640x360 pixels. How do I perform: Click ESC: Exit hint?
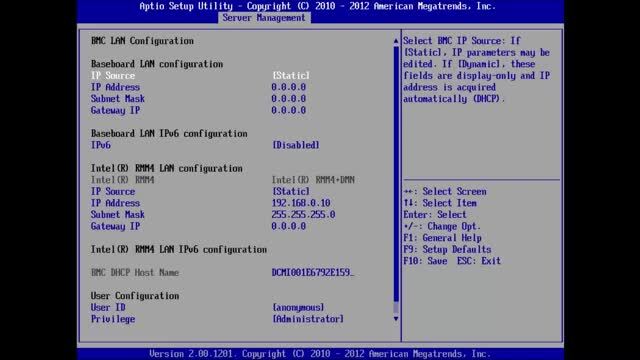point(479,261)
